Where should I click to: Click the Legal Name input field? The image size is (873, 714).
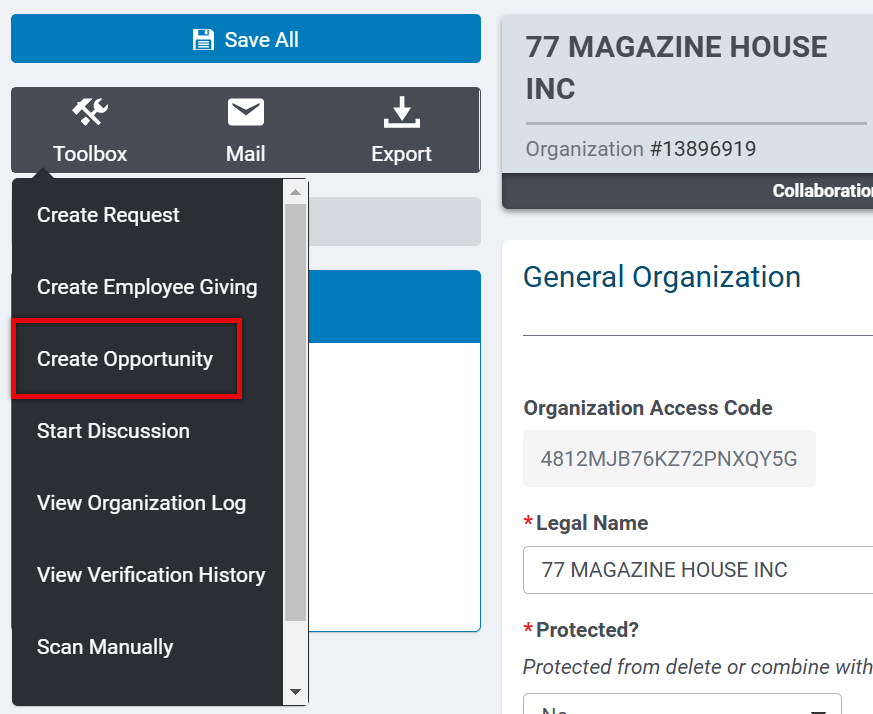(x=698, y=570)
